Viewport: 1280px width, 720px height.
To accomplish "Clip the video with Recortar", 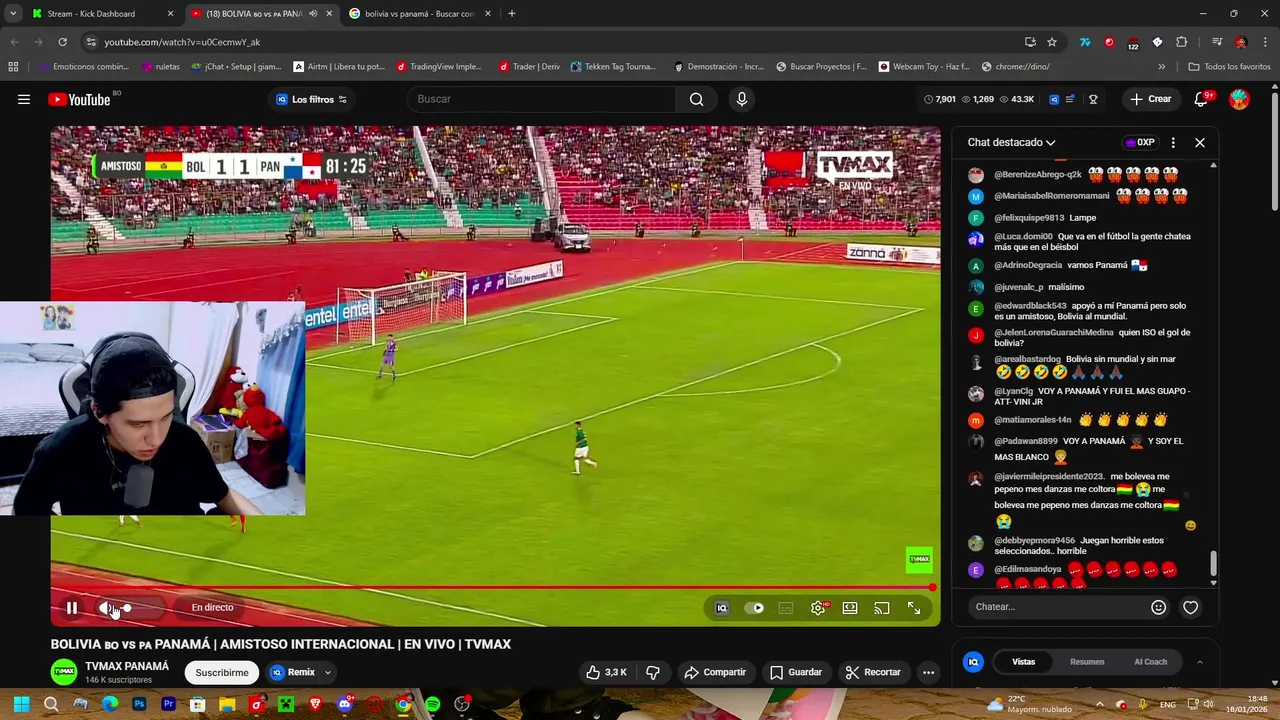I will click(873, 672).
